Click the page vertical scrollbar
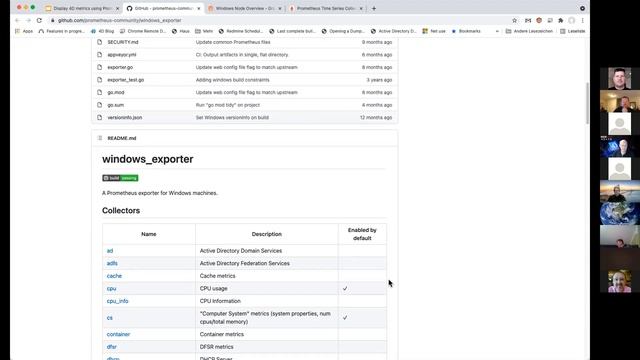 587,103
